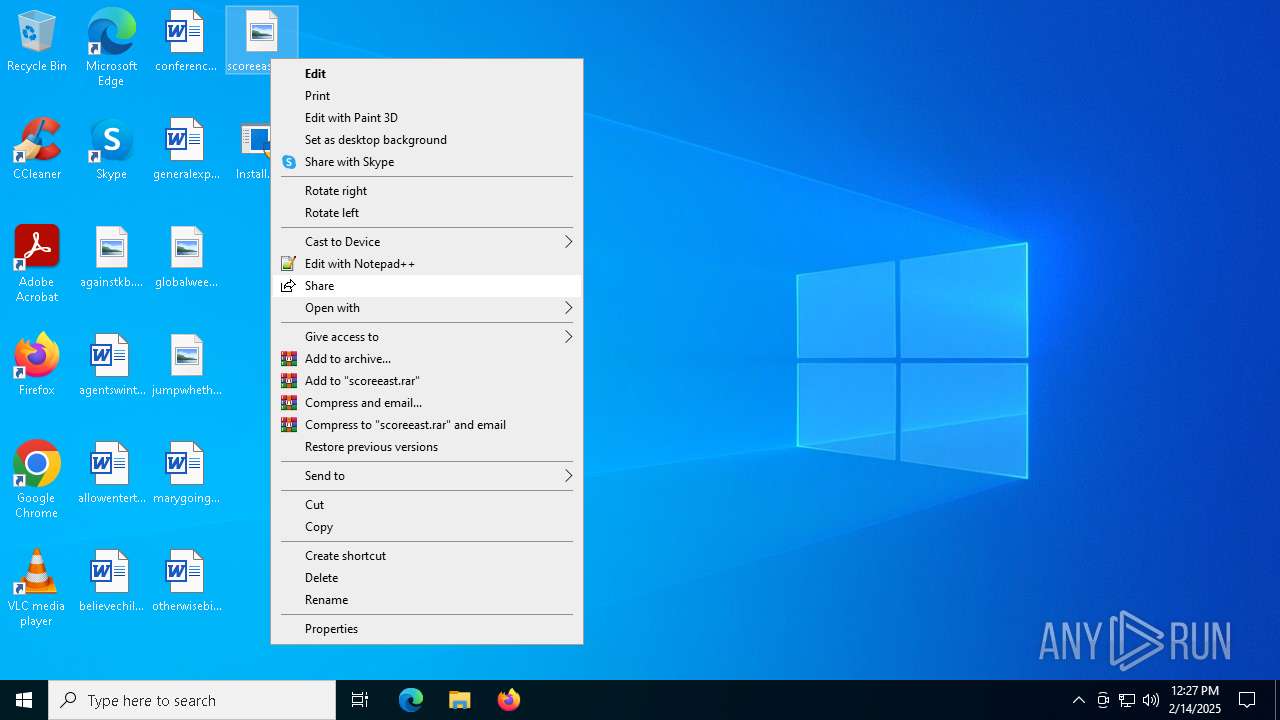Expand Send to submenu
The width and height of the screenshot is (1280, 720).
tap(427, 476)
